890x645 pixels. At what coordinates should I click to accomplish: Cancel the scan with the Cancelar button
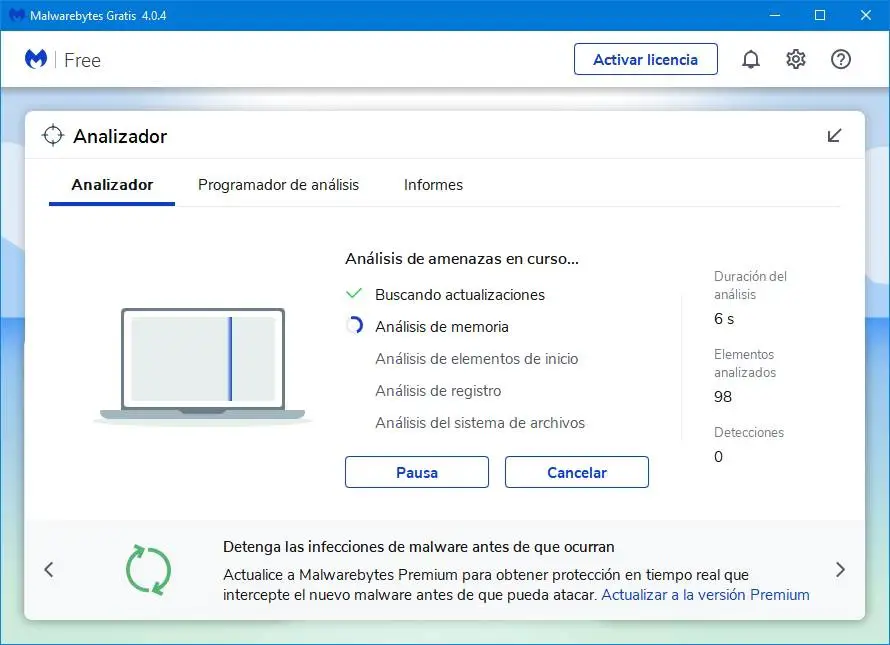click(577, 472)
